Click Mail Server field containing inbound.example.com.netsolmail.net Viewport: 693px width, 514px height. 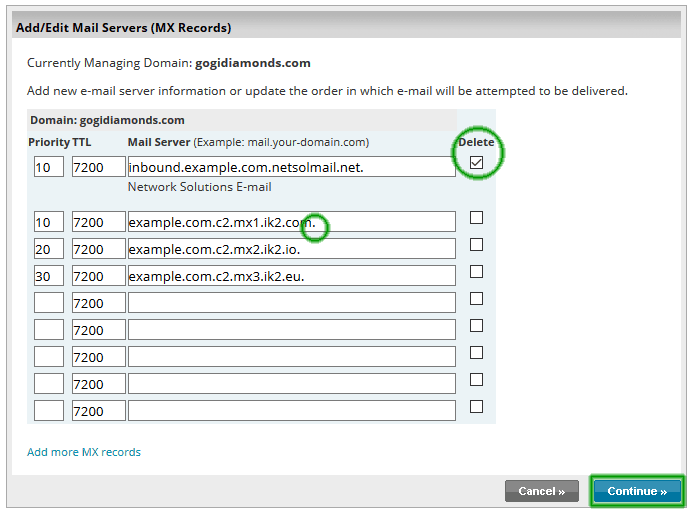[x=291, y=167]
